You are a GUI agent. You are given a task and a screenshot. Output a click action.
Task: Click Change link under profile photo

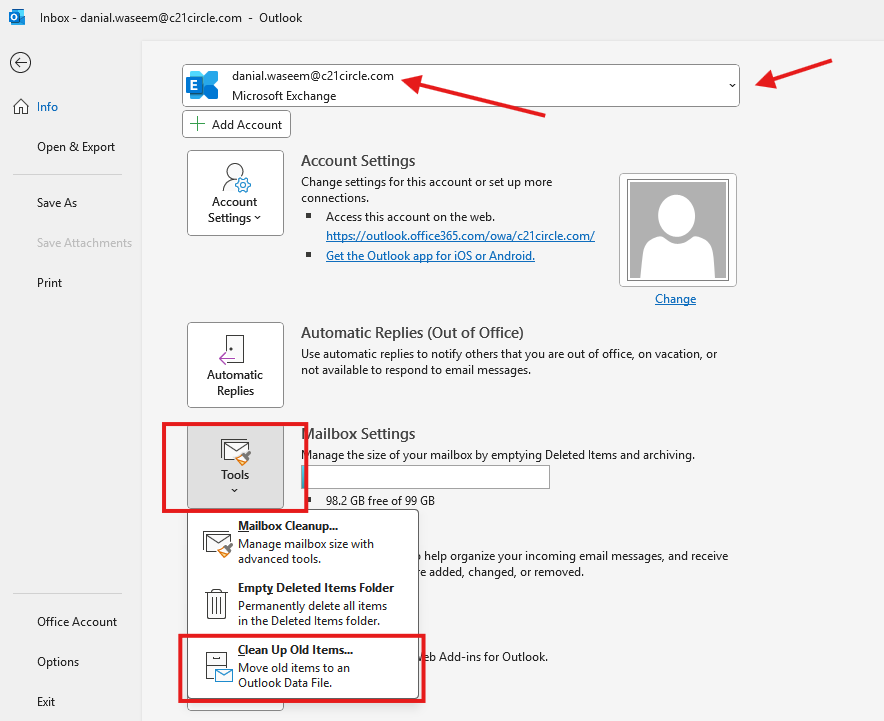(675, 299)
